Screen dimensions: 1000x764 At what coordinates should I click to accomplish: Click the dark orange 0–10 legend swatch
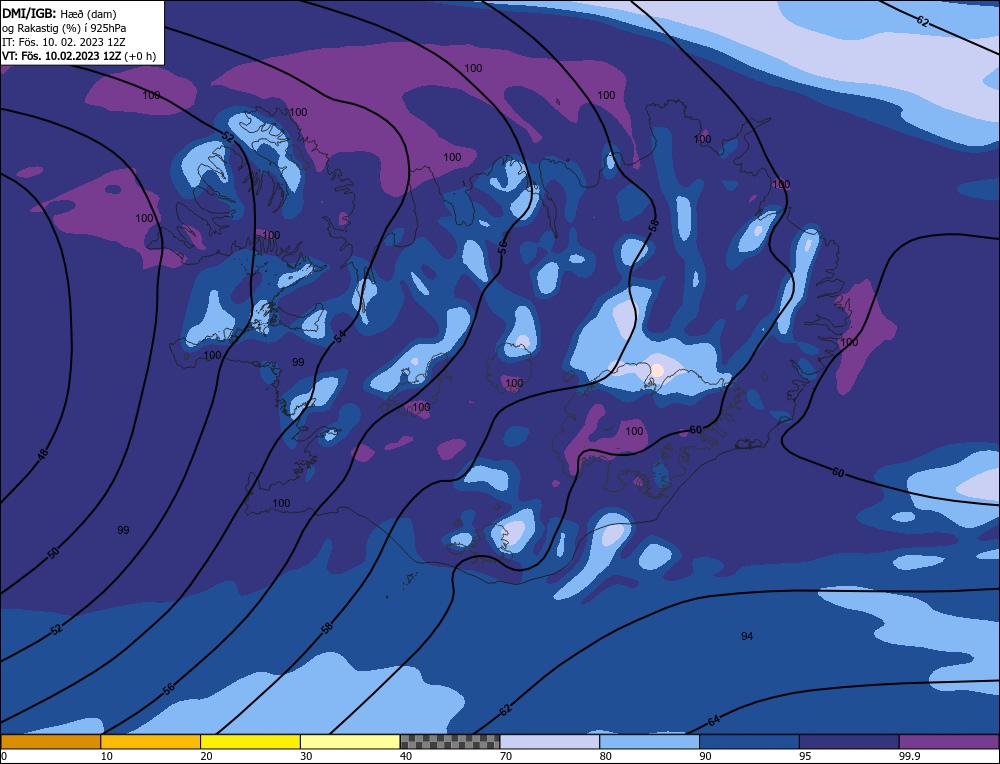coord(50,742)
